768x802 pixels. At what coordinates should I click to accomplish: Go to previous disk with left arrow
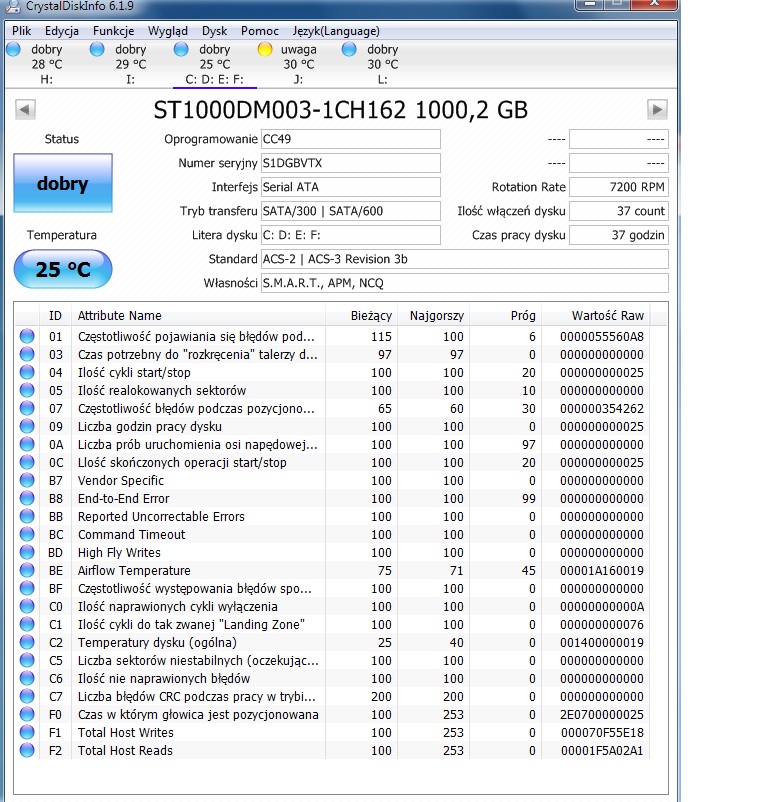coord(25,109)
